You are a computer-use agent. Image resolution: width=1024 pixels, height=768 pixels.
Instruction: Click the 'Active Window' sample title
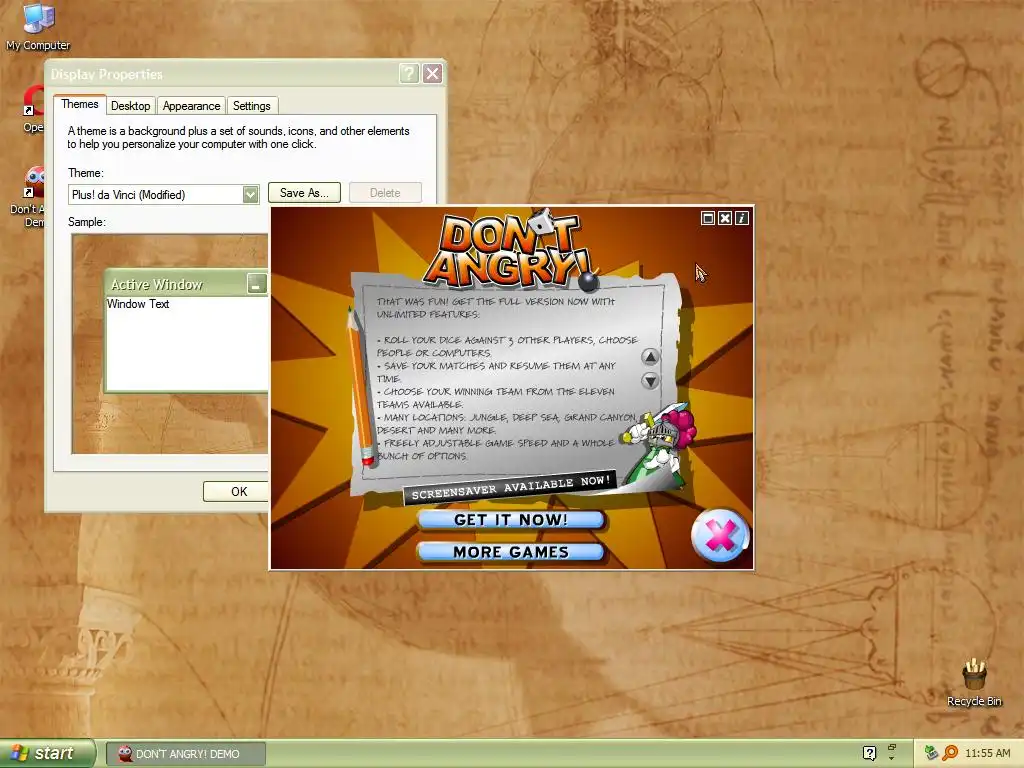(157, 284)
